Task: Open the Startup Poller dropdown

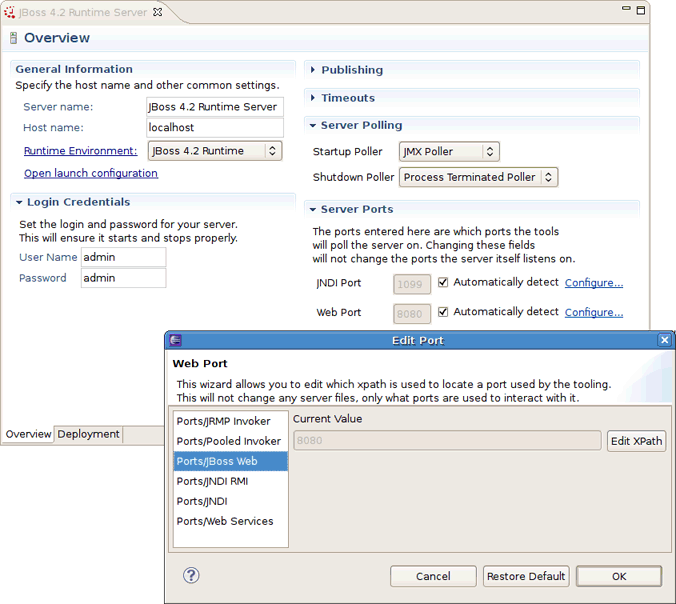Action: (449, 152)
